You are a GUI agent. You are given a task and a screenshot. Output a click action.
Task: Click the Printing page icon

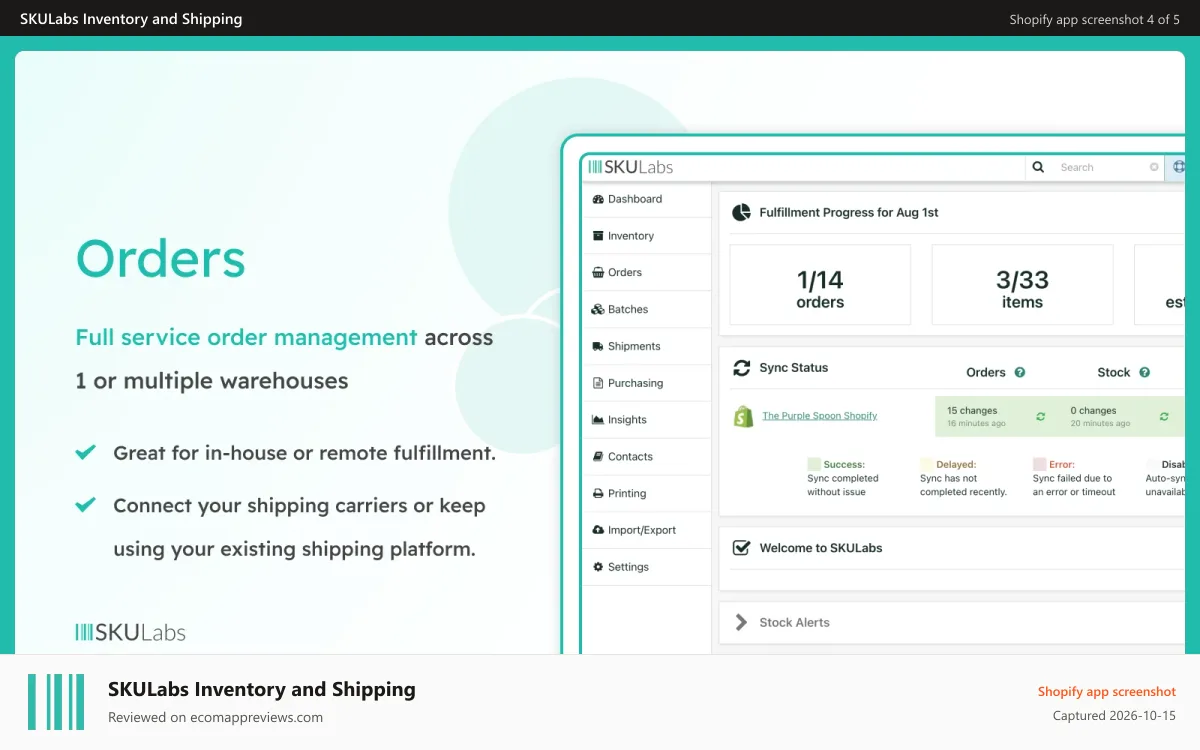[x=598, y=493]
